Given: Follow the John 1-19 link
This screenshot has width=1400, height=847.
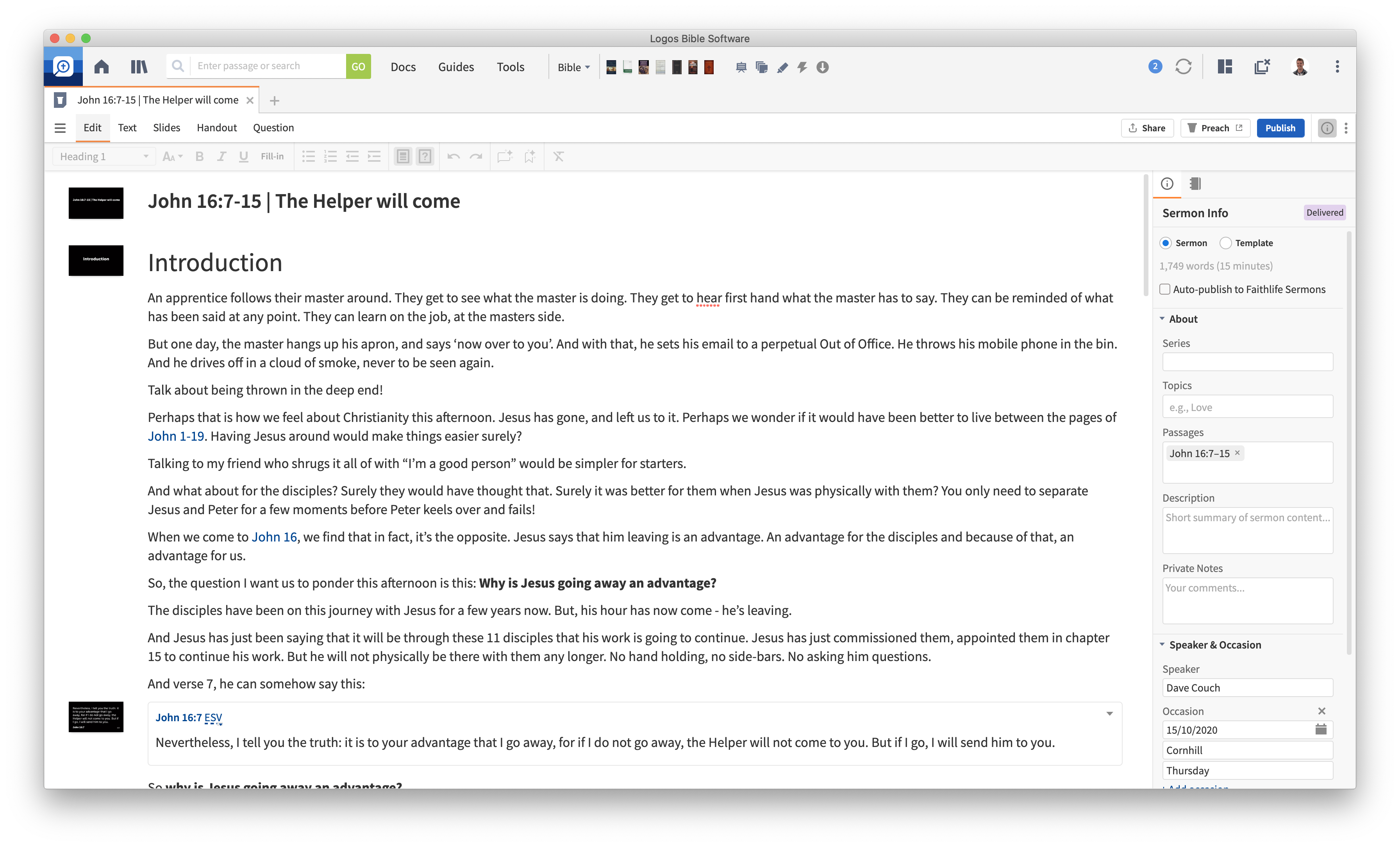Looking at the screenshot, I should [175, 436].
